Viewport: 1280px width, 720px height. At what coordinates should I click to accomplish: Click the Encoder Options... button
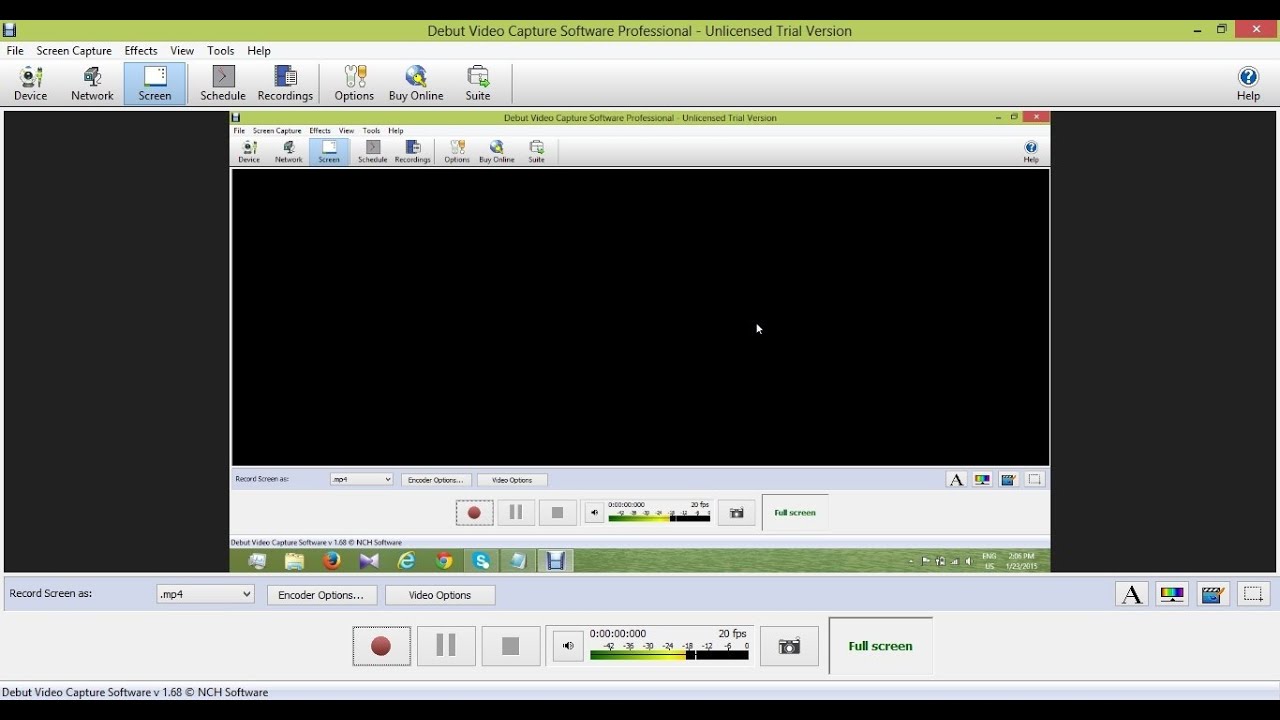[321, 595]
